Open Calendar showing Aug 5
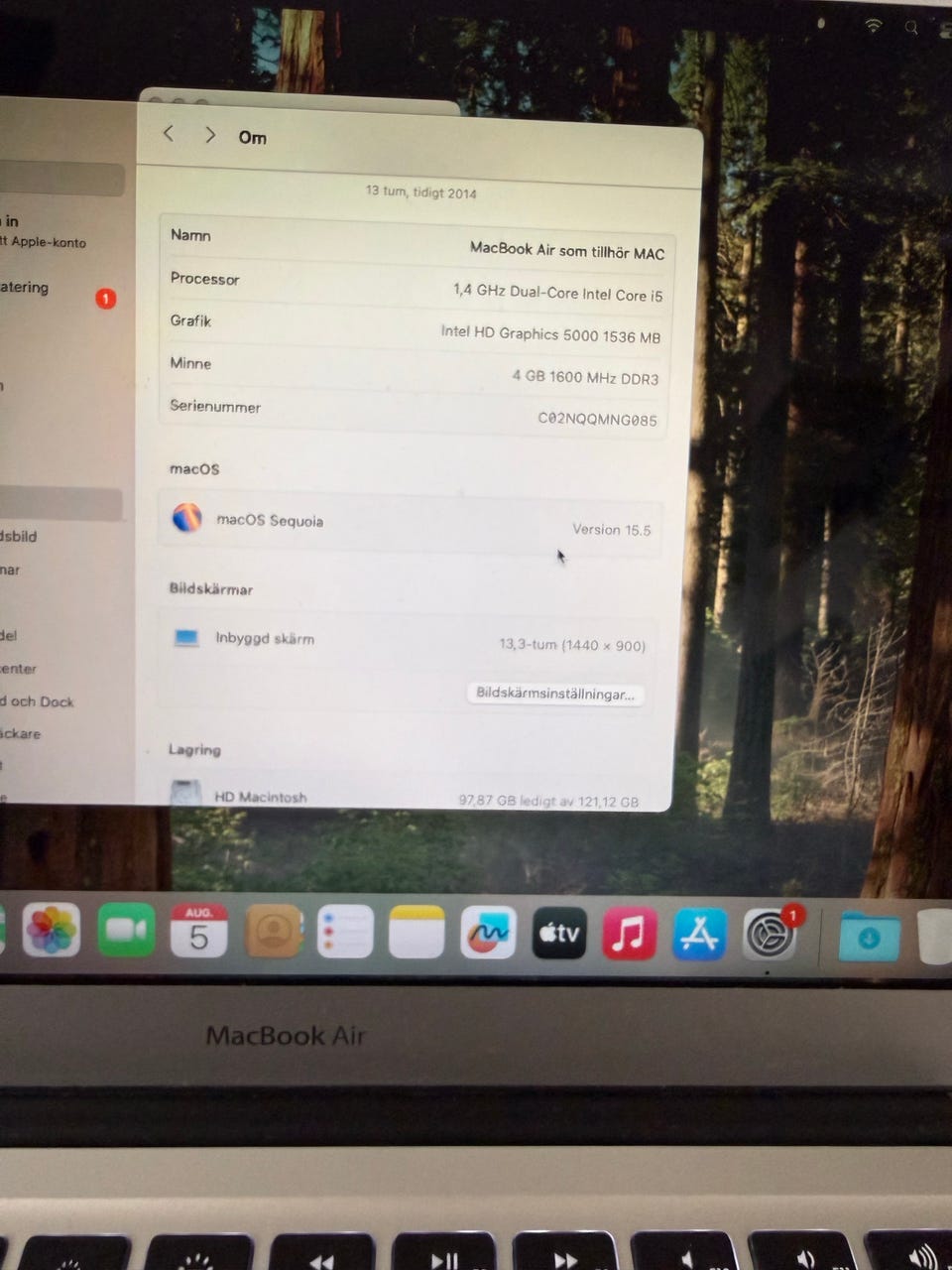 (x=198, y=931)
